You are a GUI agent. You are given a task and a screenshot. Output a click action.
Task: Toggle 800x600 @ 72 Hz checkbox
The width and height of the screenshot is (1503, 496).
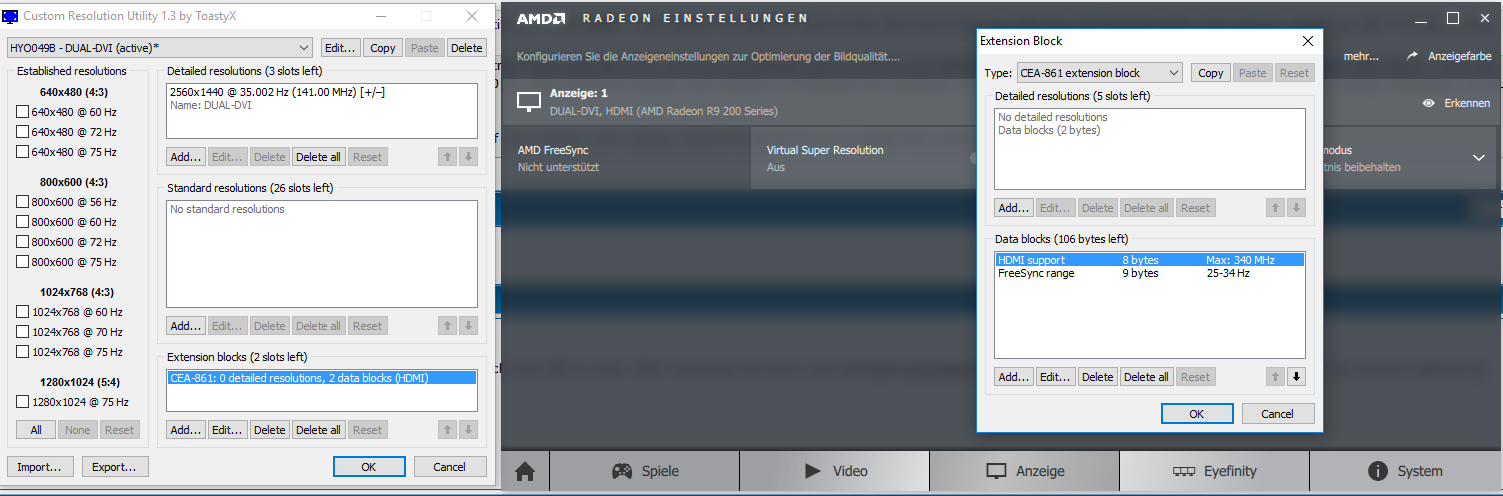tap(23, 242)
